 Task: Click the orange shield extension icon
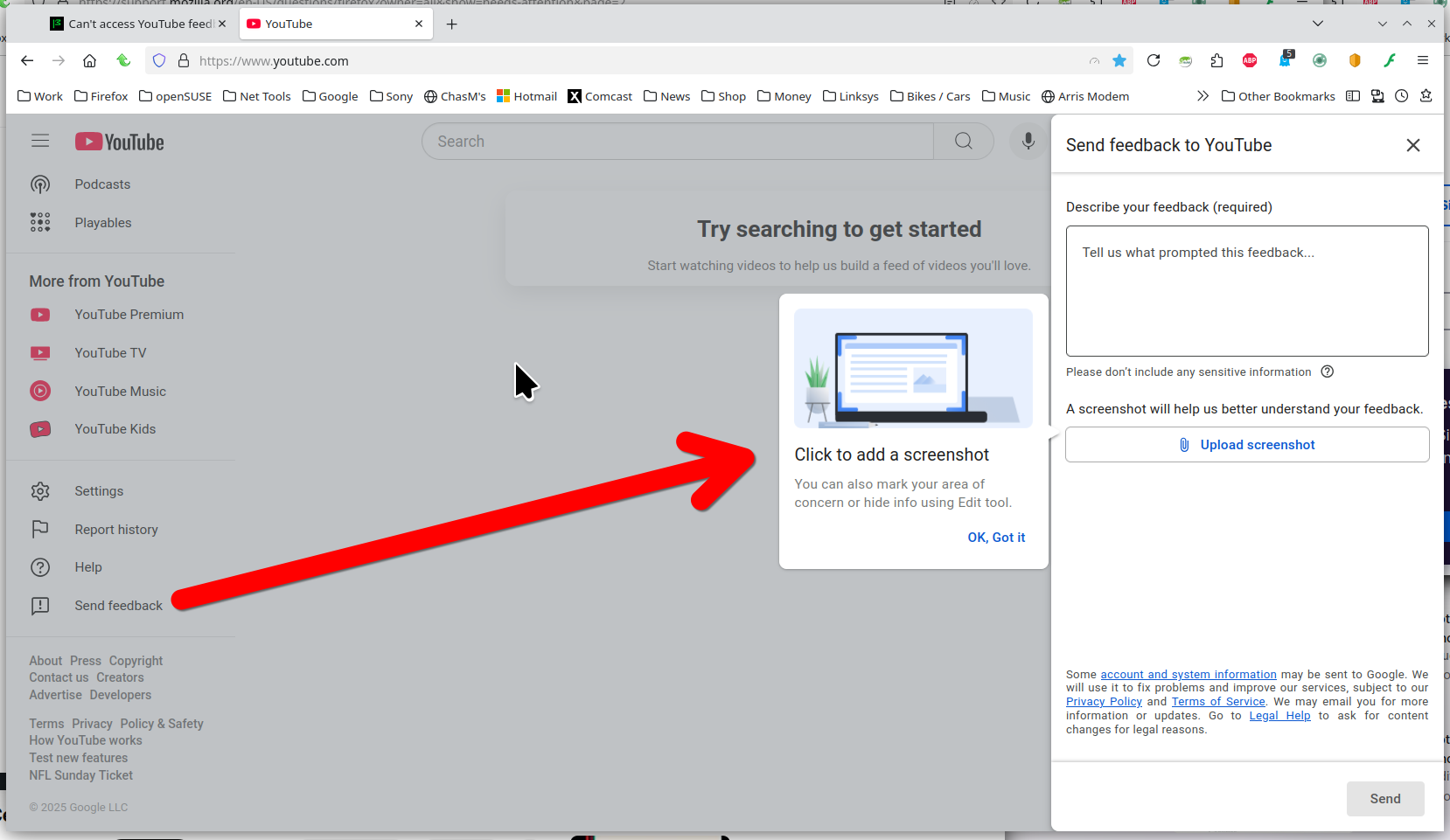1355,60
